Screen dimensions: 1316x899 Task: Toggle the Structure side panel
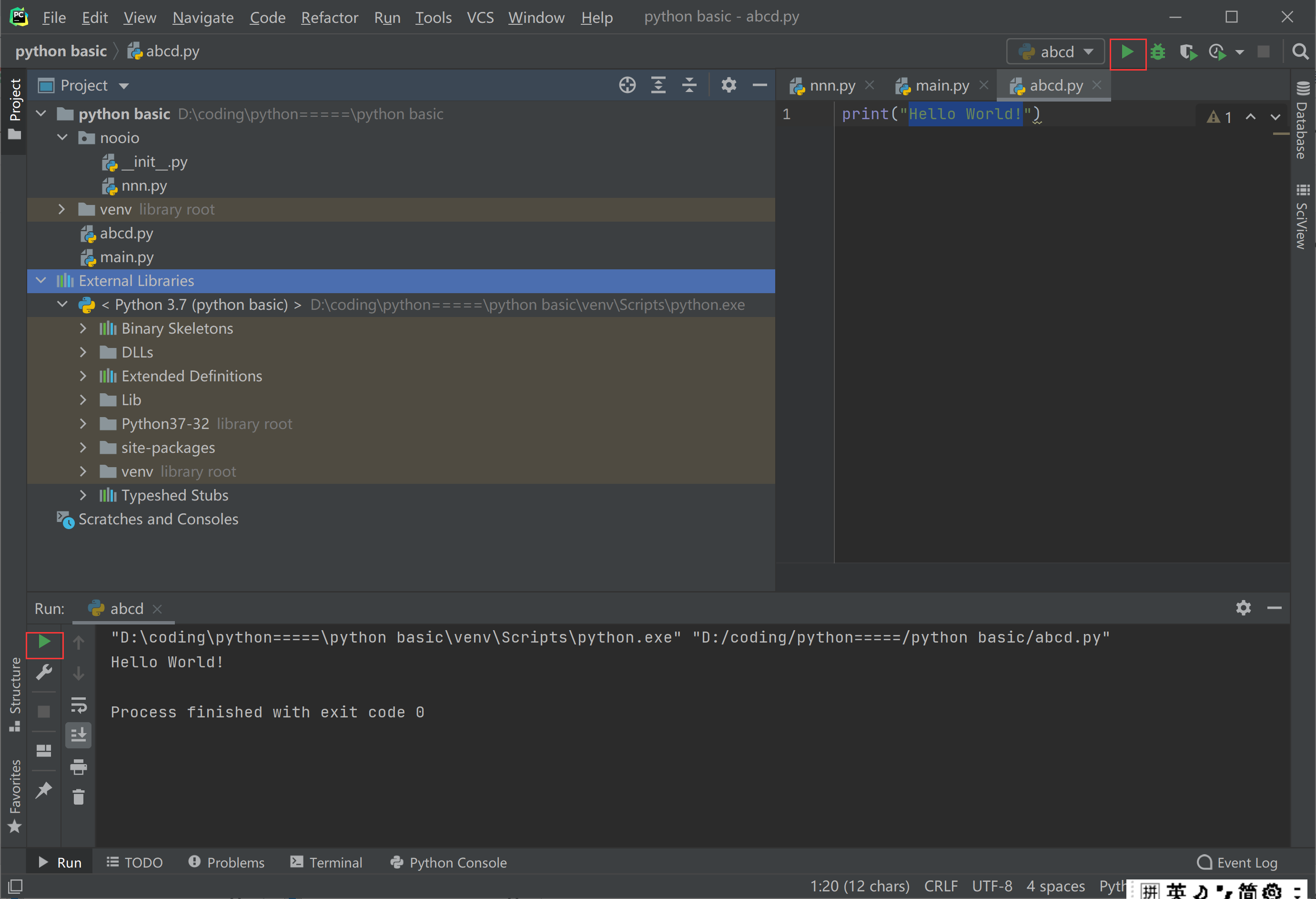(x=15, y=694)
